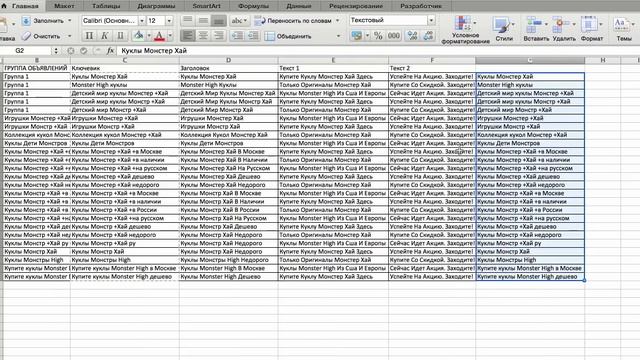Apply the red font color swatch
Viewport: 640px width, 360px height.
point(160,36)
